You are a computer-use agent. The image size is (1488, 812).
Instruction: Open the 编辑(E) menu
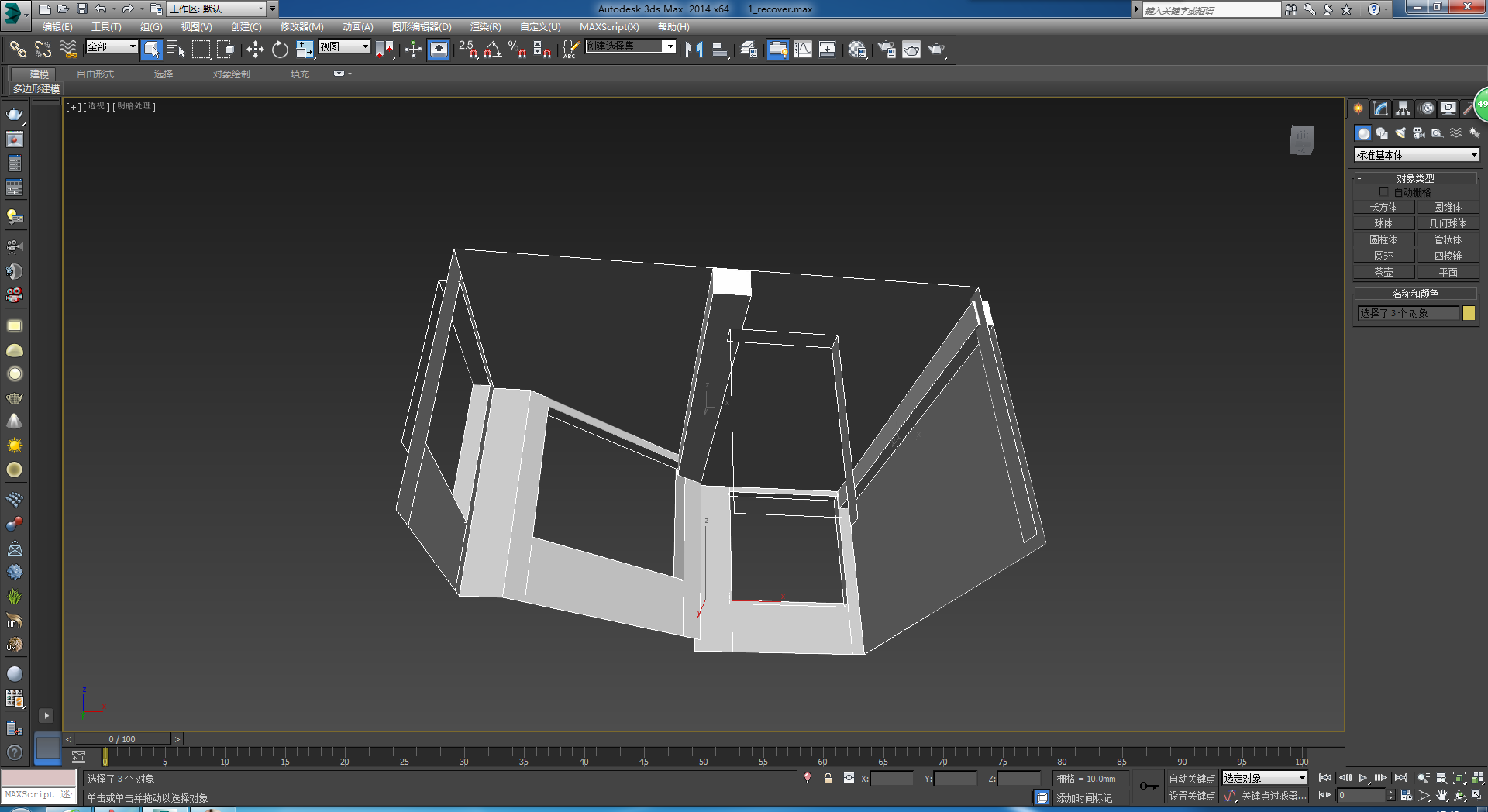(57, 26)
